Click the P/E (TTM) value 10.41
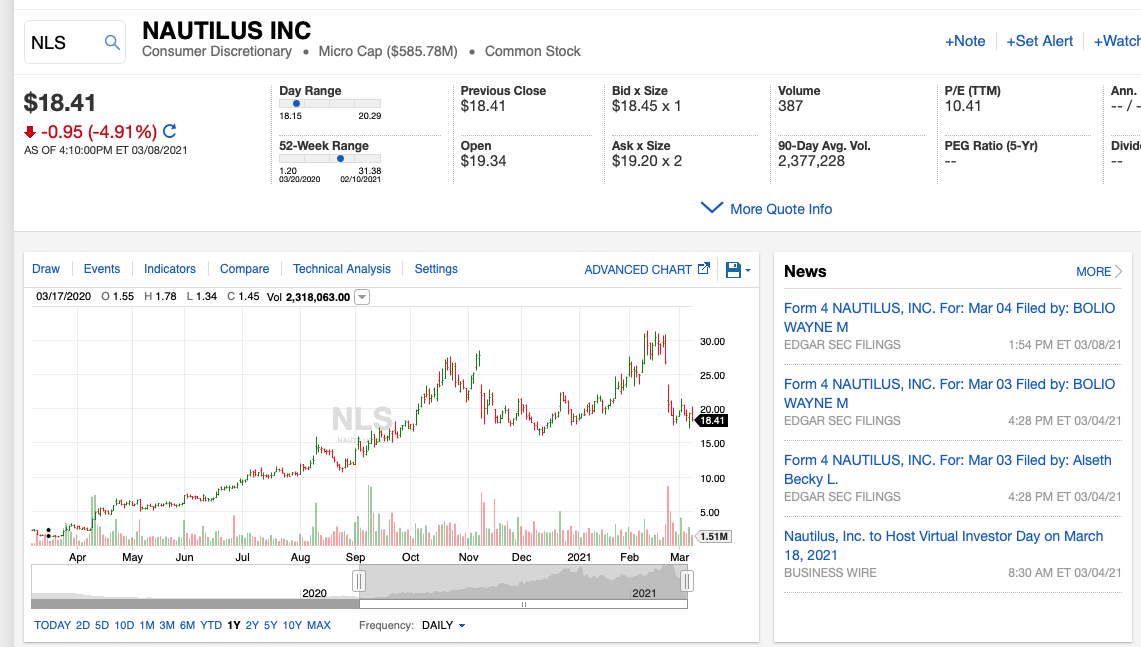1141x647 pixels. [963, 106]
